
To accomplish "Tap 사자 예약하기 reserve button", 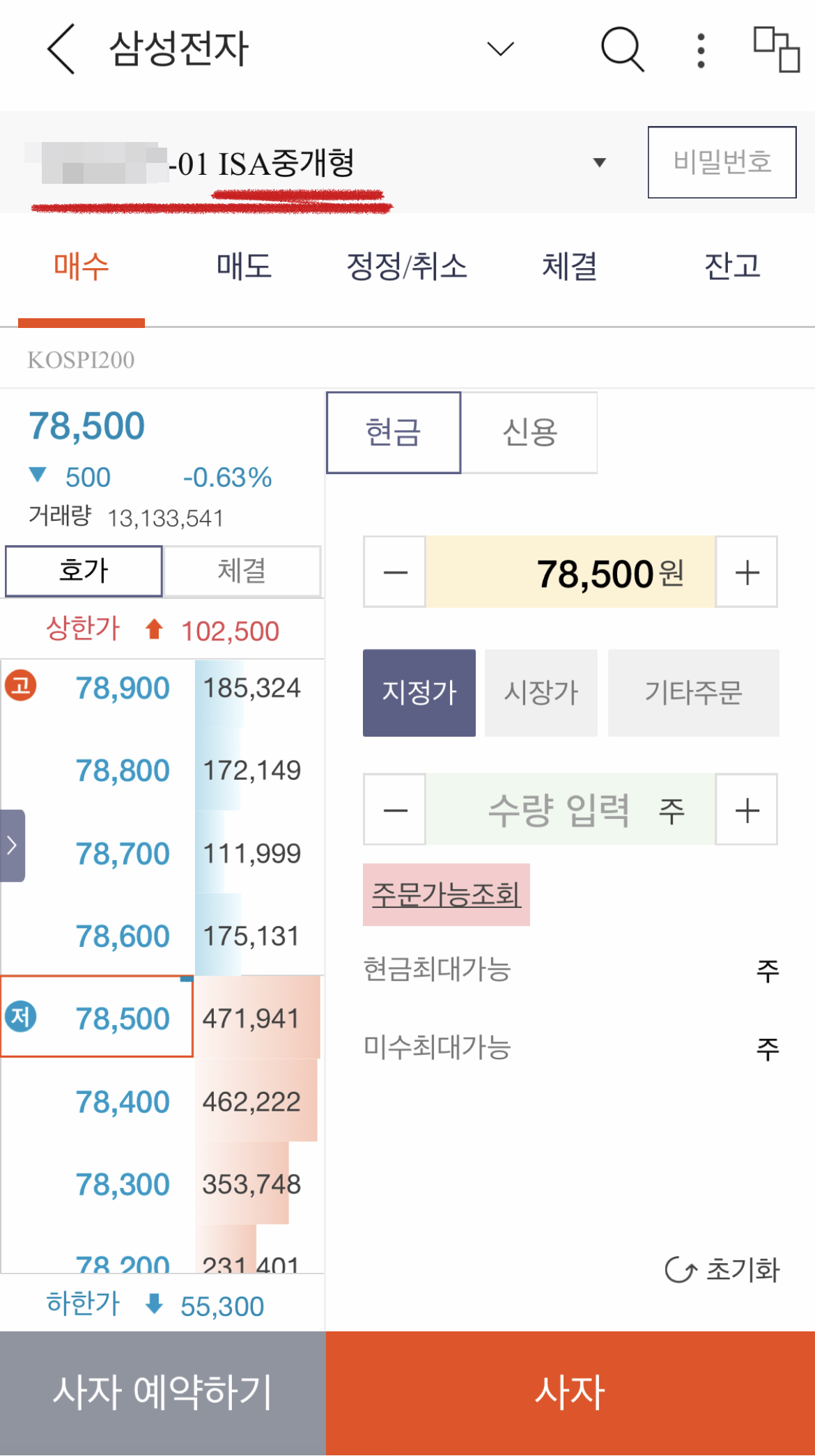I will 162,1393.
